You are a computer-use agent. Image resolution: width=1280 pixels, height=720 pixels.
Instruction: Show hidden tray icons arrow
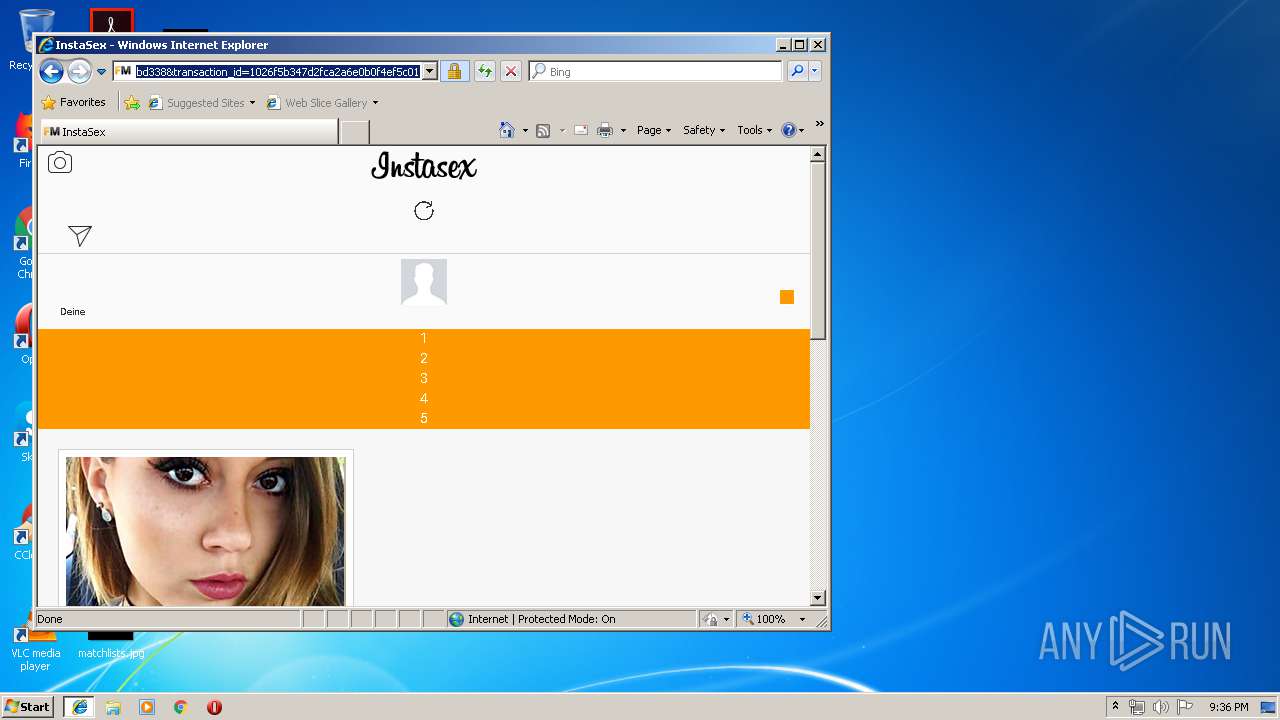click(1115, 707)
